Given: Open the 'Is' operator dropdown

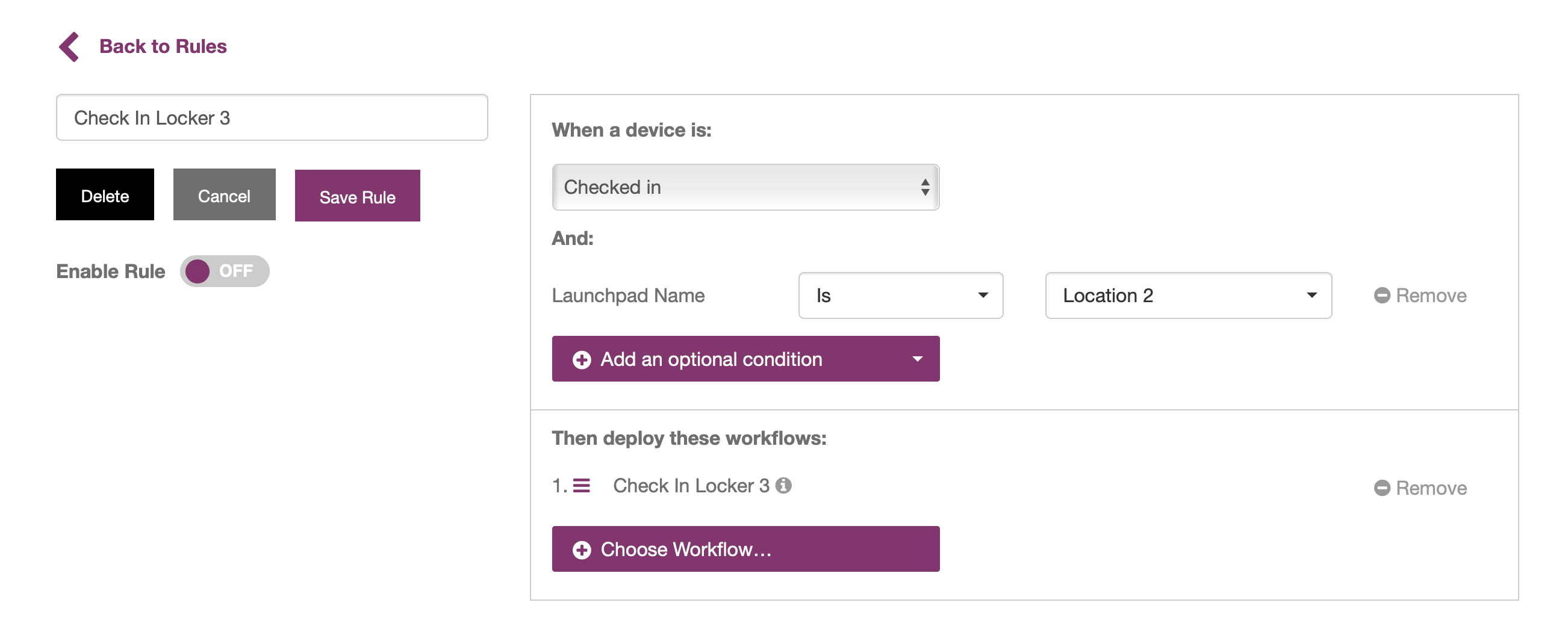Looking at the screenshot, I should pyautogui.click(x=900, y=296).
